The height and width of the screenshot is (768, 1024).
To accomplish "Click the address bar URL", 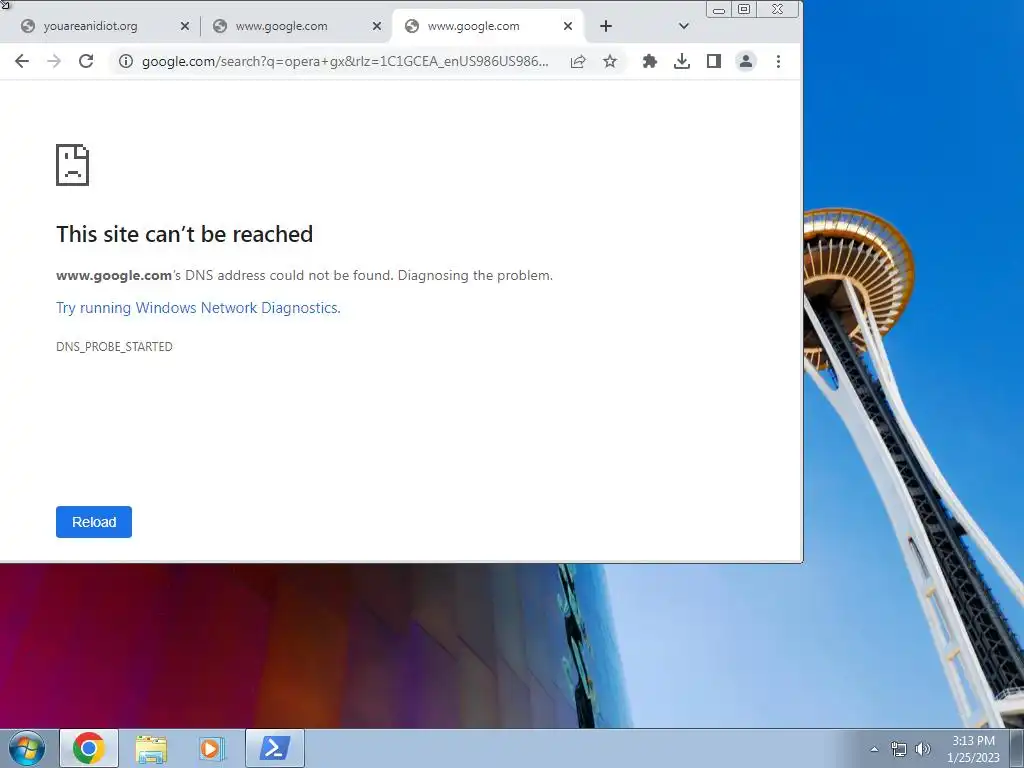I will (x=345, y=61).
